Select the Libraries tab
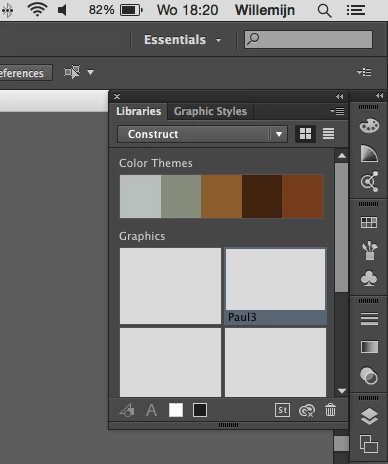The width and height of the screenshot is (388, 464). 138,111
